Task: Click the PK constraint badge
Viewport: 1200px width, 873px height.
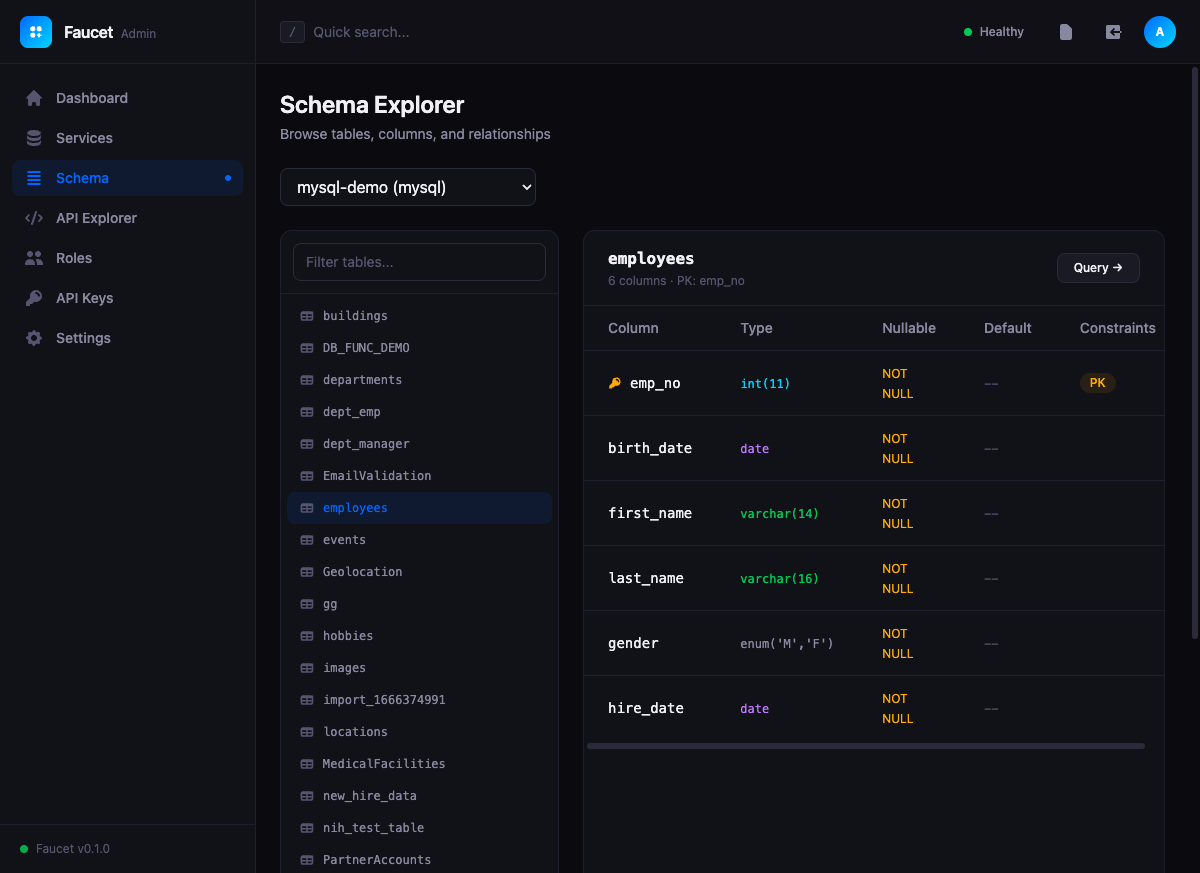Action: click(x=1098, y=383)
